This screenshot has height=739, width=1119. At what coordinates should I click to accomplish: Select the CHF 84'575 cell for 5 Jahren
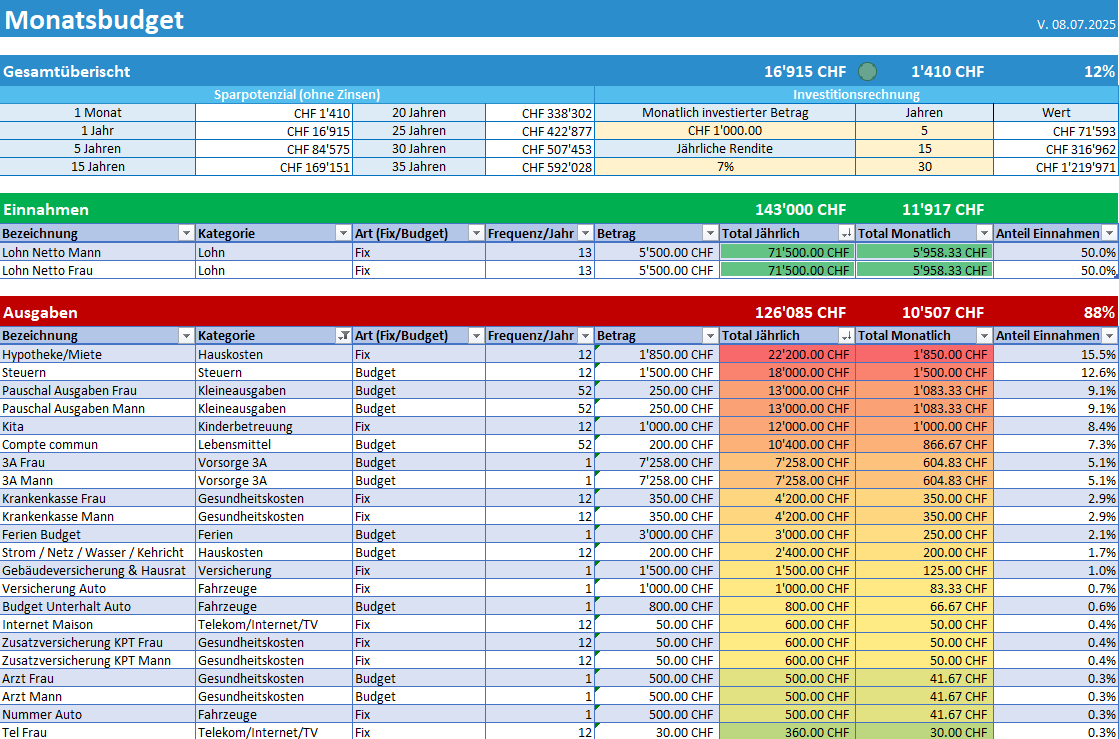point(273,149)
